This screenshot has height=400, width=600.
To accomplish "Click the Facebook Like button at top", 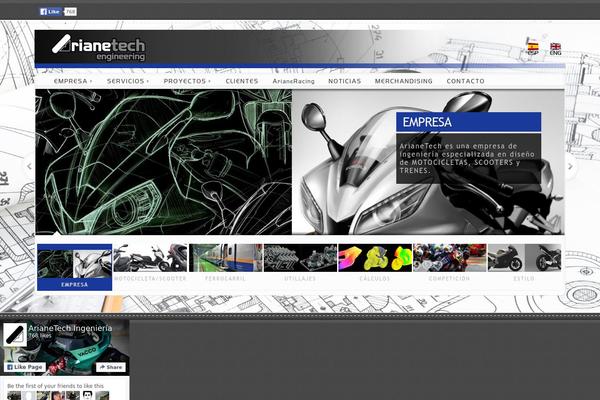I will pos(51,12).
